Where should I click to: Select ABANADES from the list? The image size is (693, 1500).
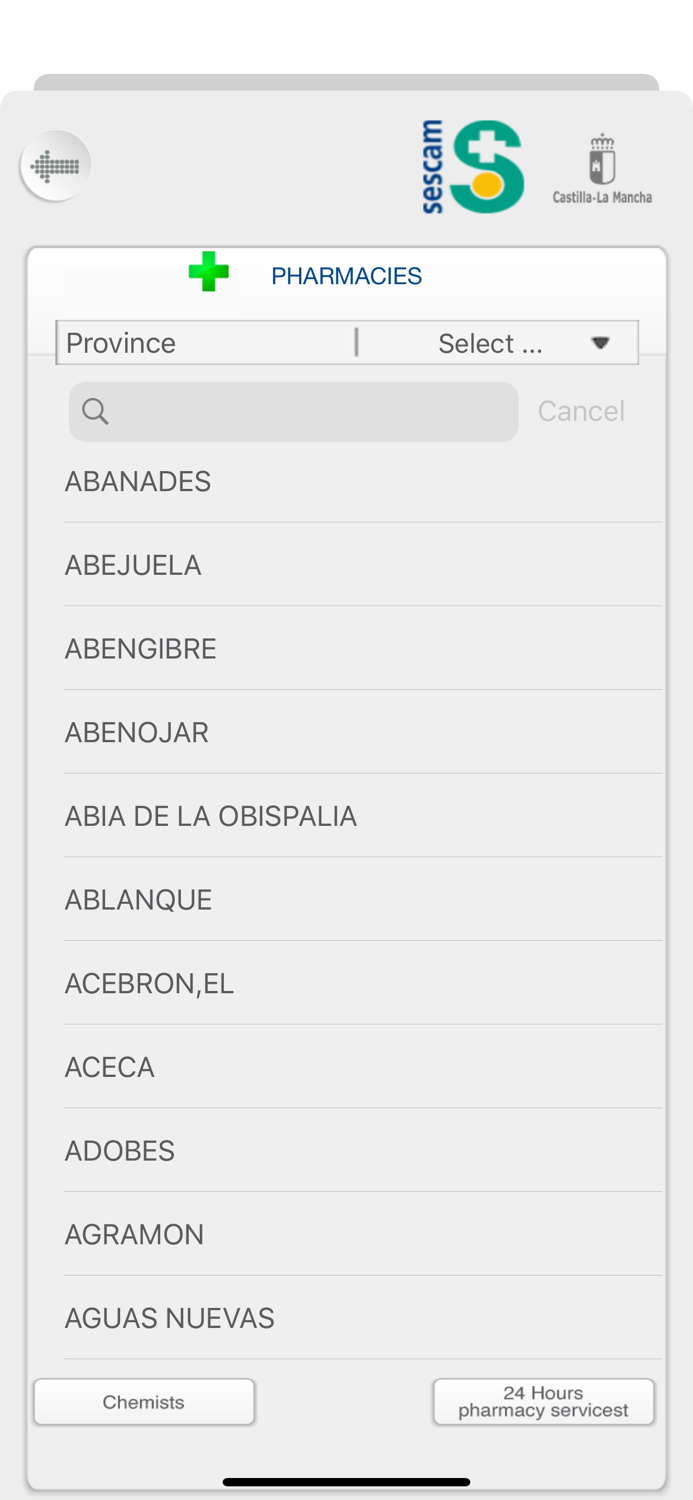tap(137, 481)
